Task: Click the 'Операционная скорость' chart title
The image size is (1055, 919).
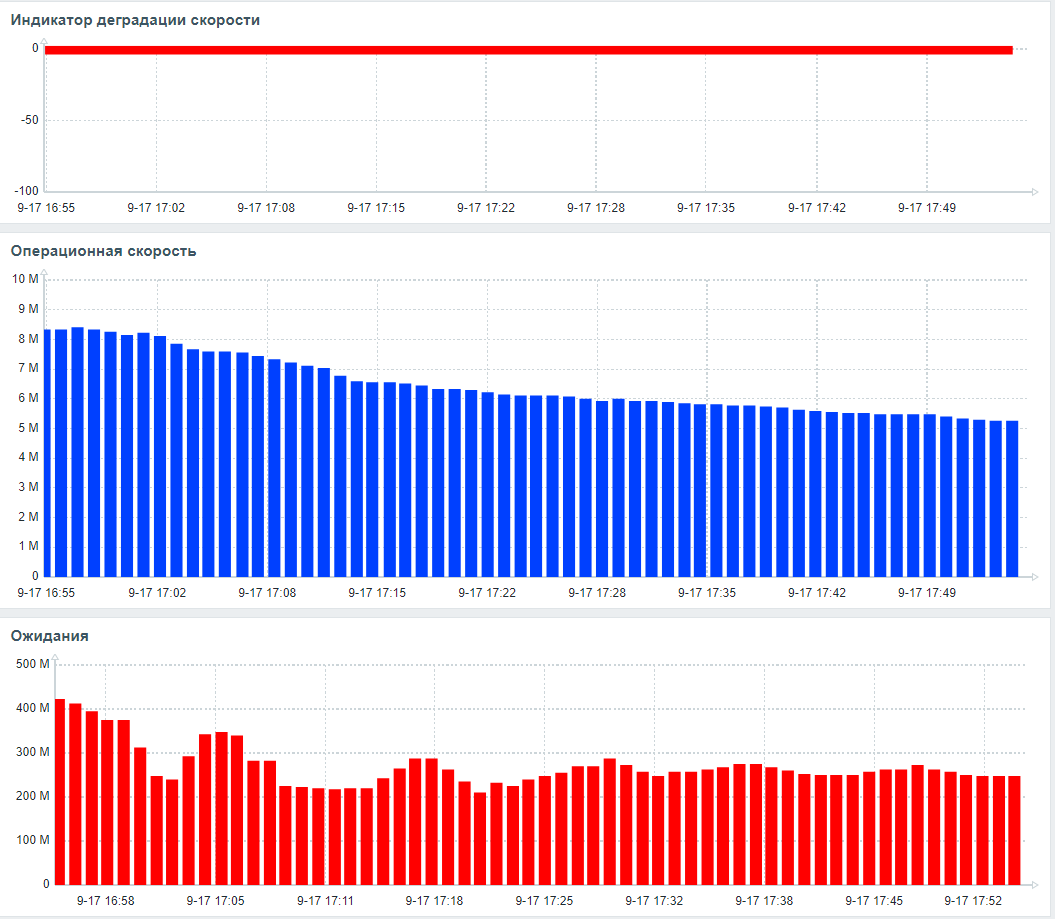Action: (103, 251)
